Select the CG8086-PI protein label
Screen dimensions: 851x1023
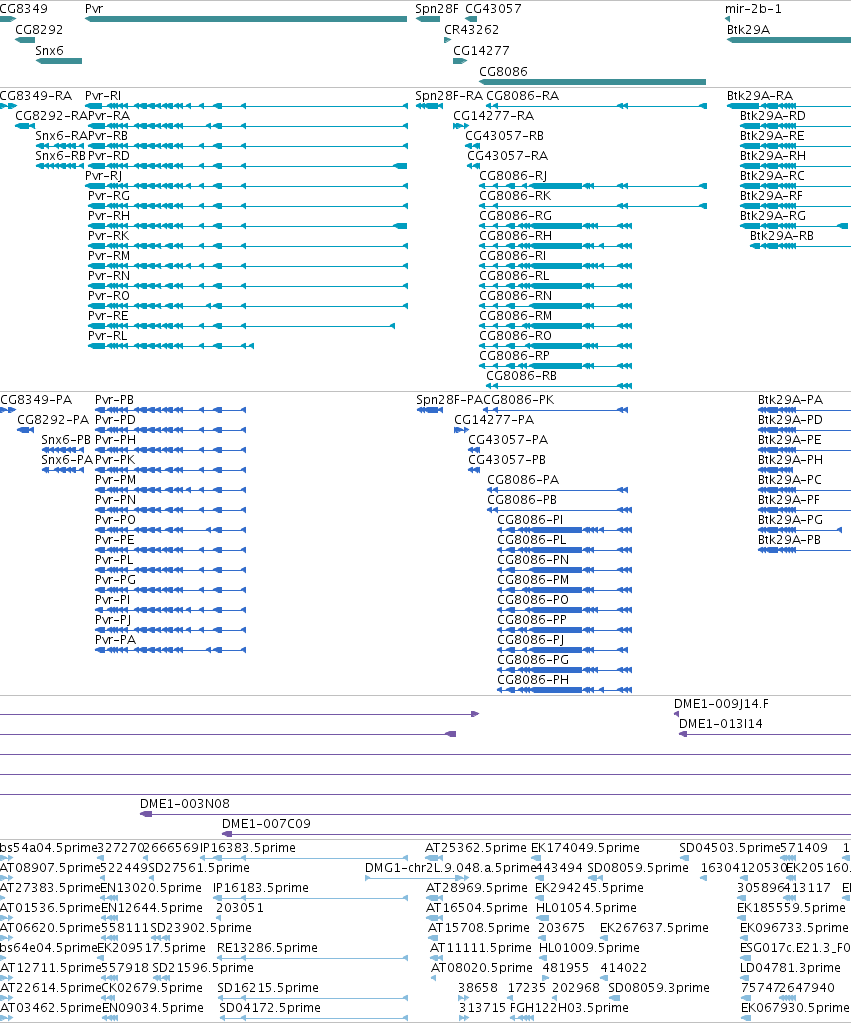coord(530,520)
